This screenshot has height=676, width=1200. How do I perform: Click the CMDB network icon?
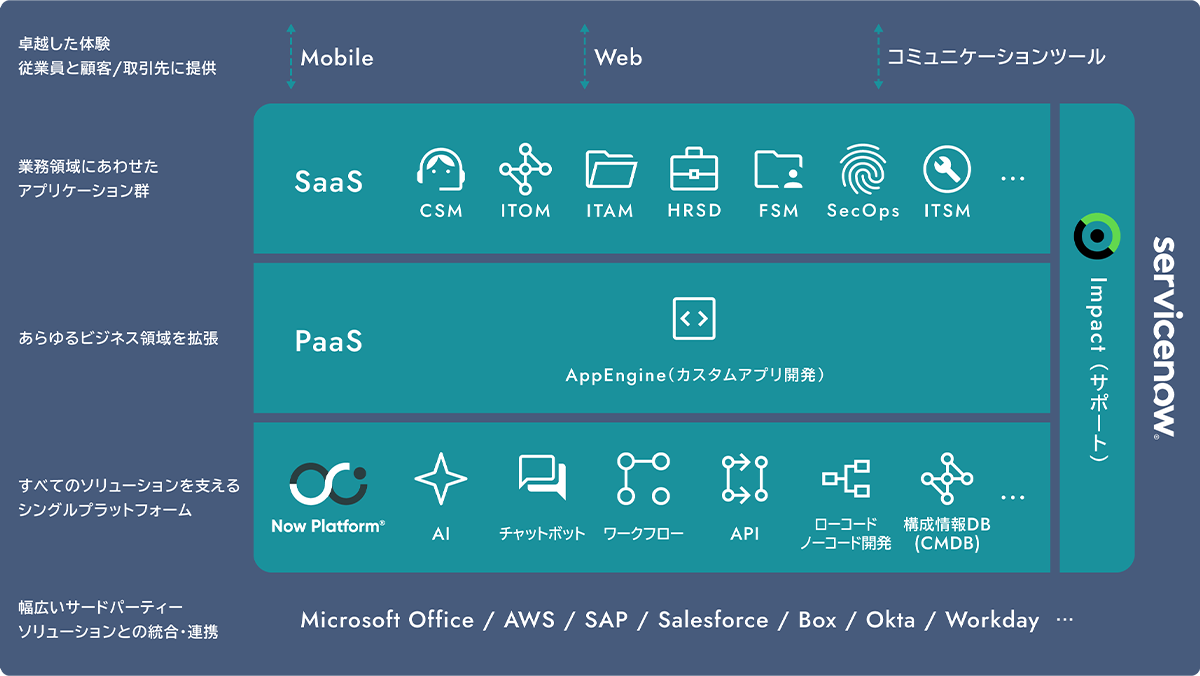946,478
